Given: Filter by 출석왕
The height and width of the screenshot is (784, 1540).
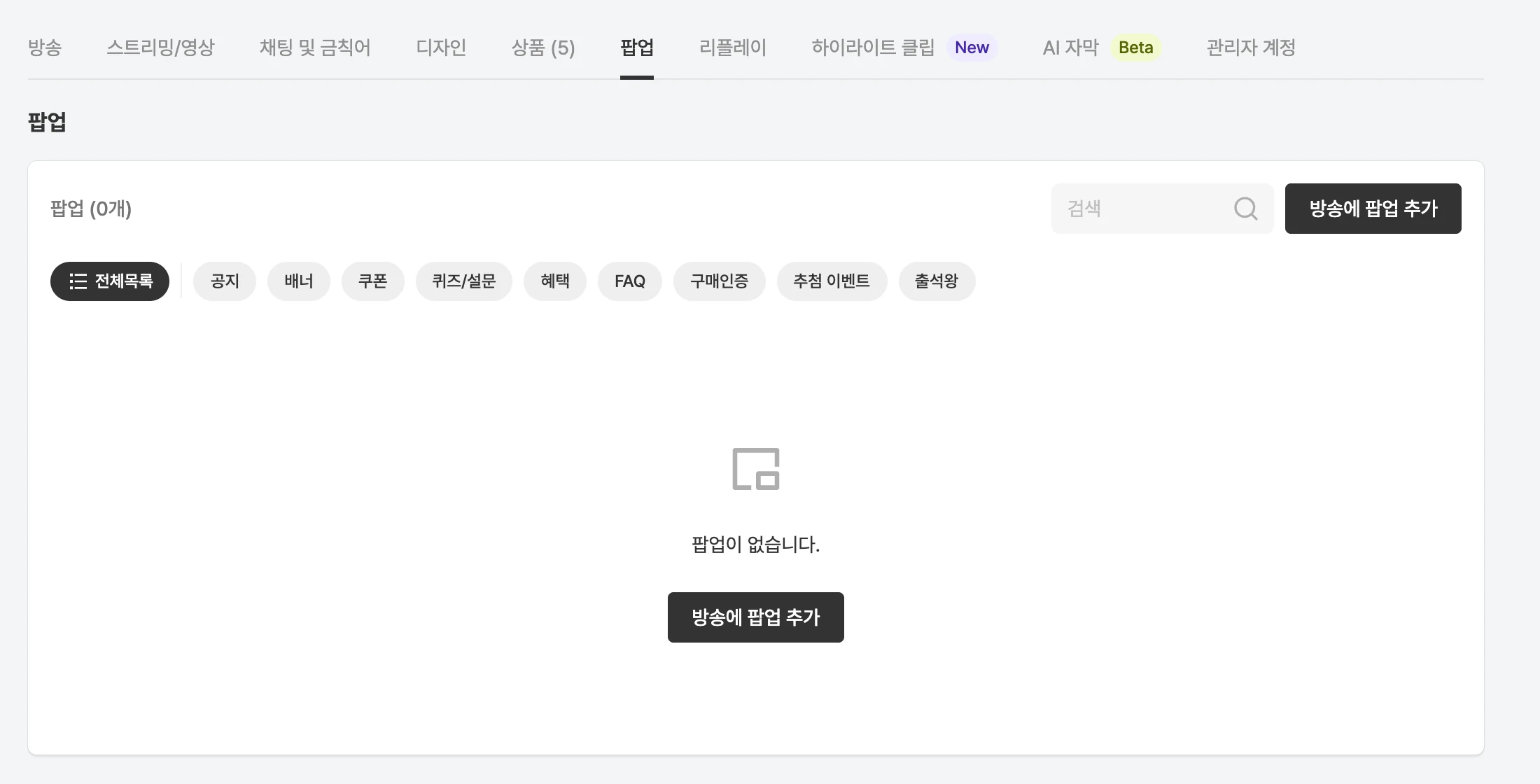Looking at the screenshot, I should pos(937,281).
